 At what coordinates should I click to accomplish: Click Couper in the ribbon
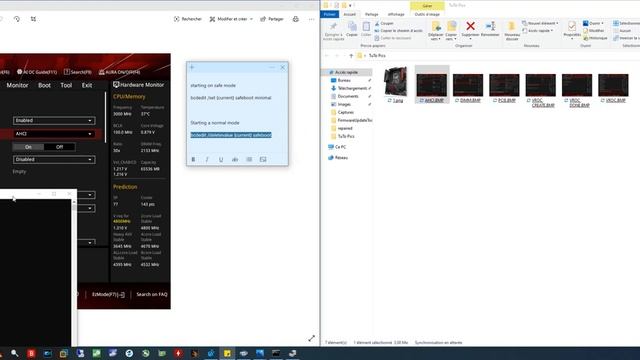click(x=384, y=24)
